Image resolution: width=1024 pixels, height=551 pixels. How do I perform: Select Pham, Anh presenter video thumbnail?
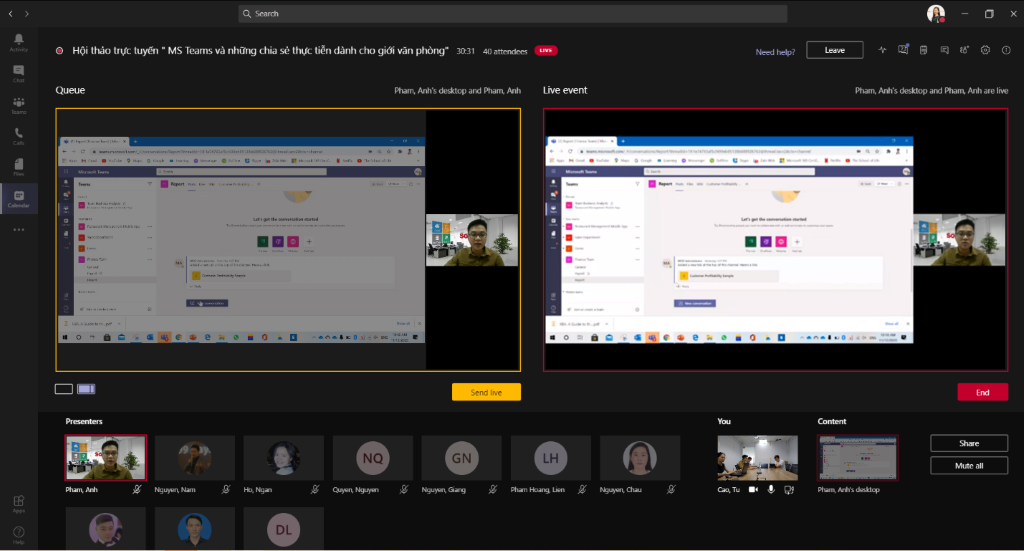click(x=106, y=458)
